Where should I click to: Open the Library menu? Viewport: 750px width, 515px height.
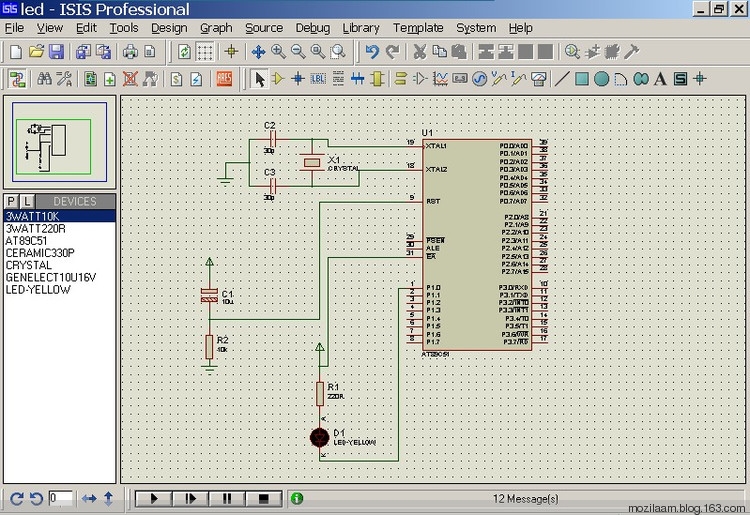pos(361,28)
